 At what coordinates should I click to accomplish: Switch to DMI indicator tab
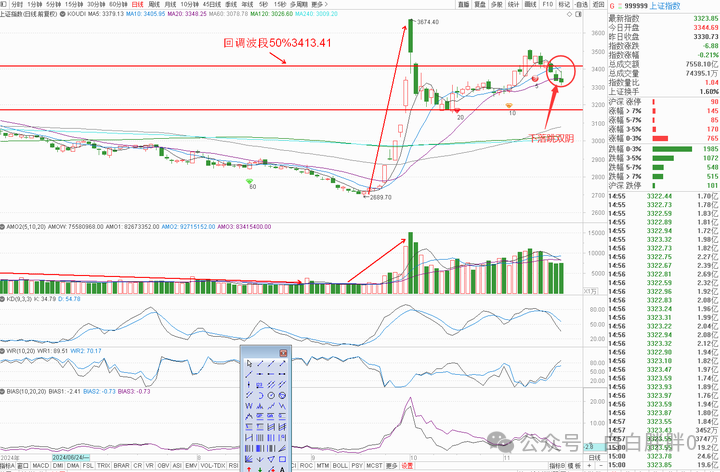pyautogui.click(x=58, y=466)
